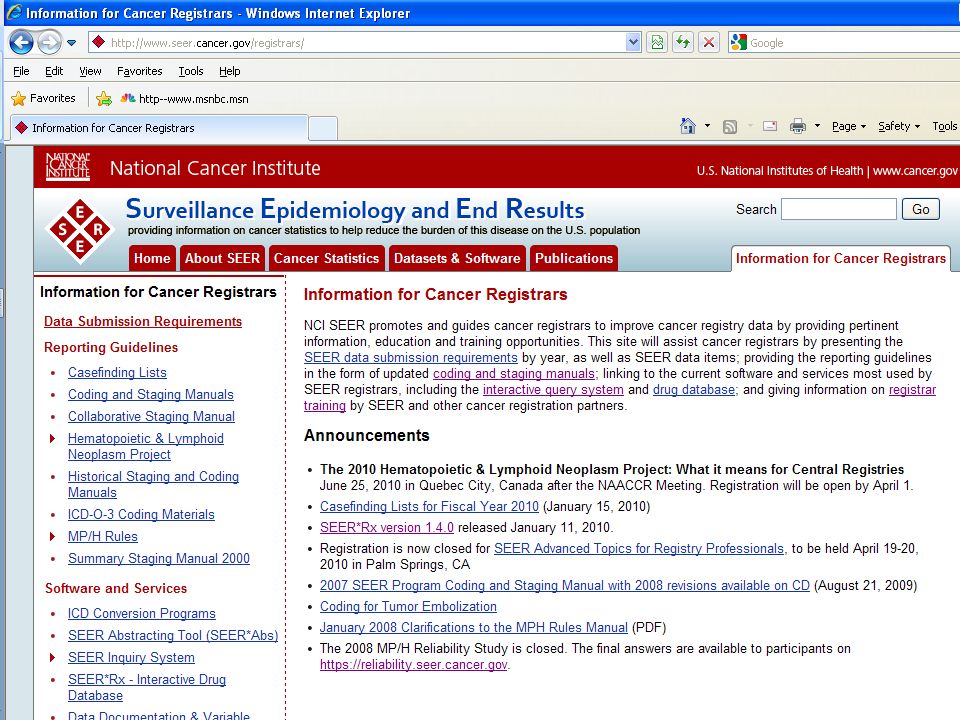Click the Go search button

click(x=921, y=209)
